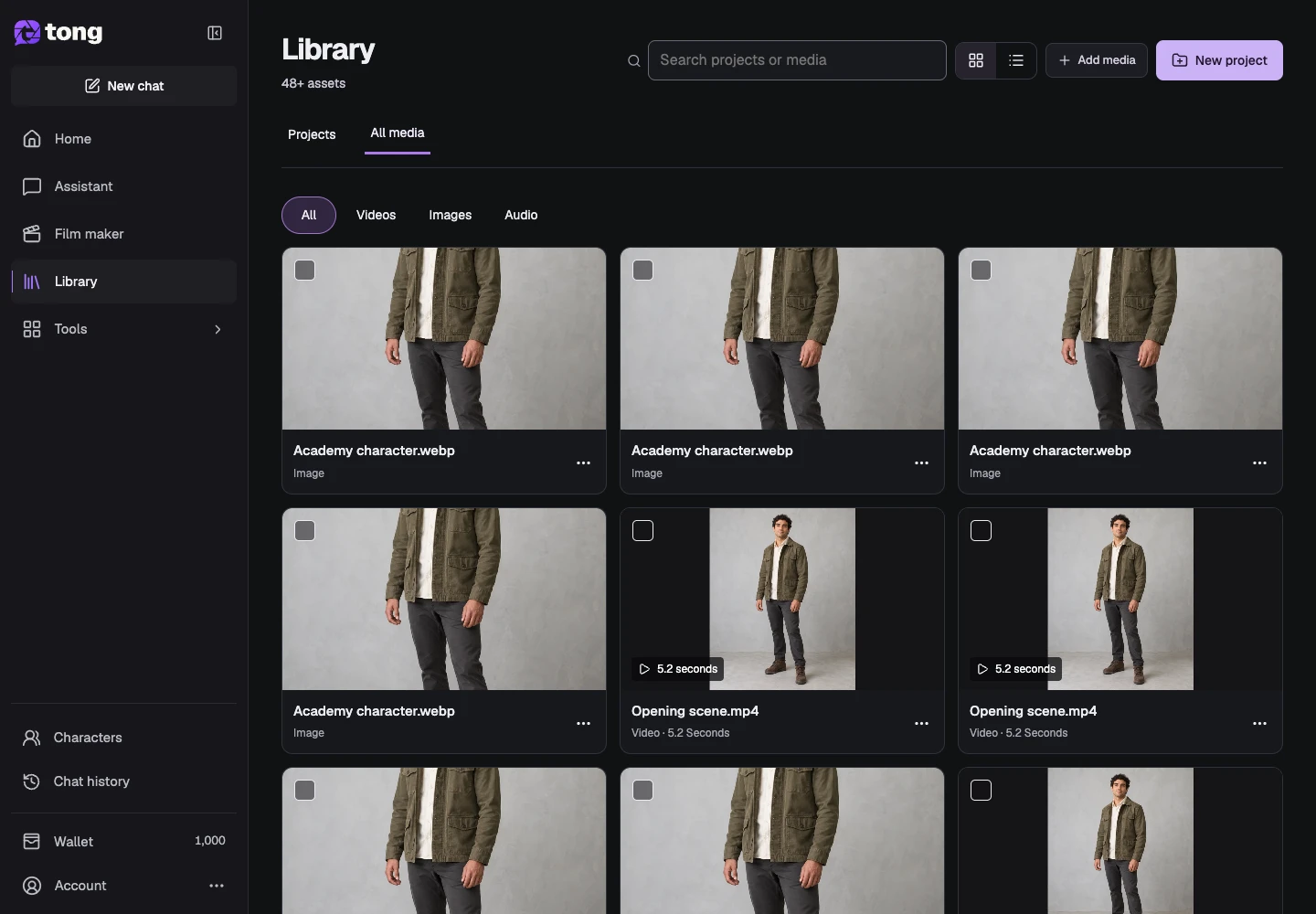Filter media by Audio

point(521,216)
